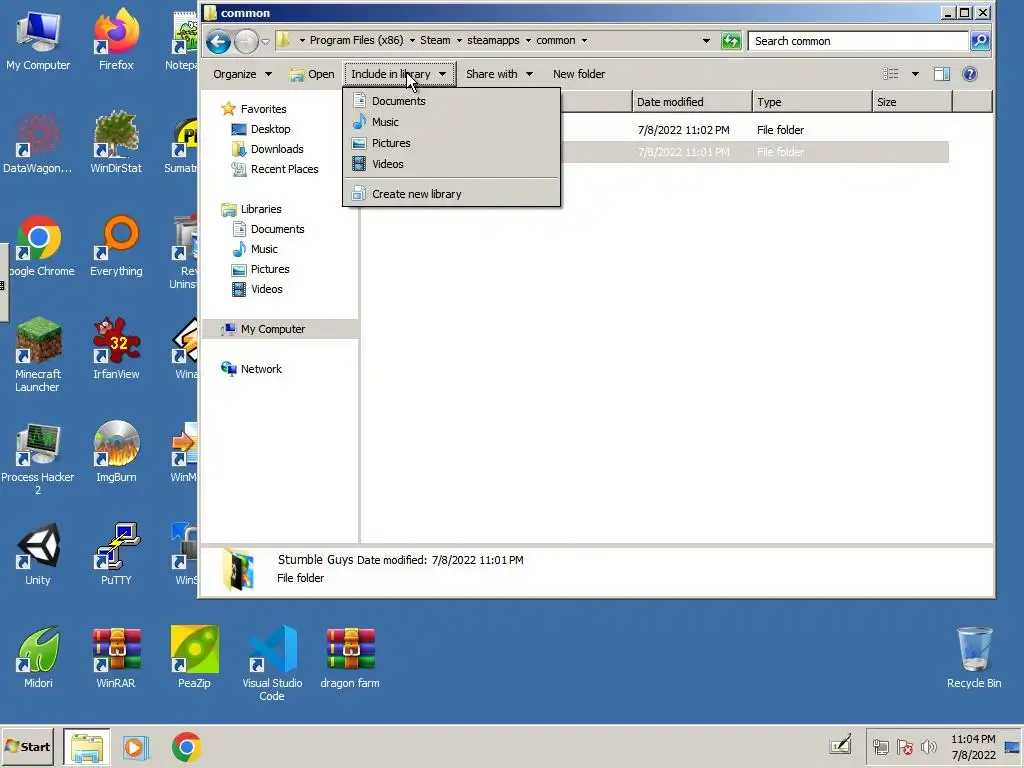The height and width of the screenshot is (768, 1024).
Task: Choose Music in the library dropdown menu
Action: pyautogui.click(x=452, y=121)
